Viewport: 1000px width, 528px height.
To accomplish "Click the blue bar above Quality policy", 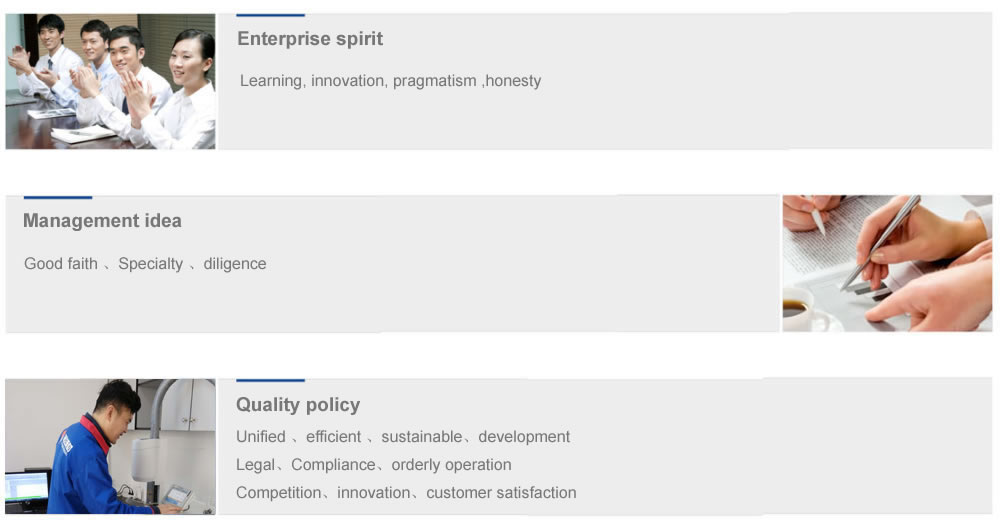I will [x=270, y=381].
